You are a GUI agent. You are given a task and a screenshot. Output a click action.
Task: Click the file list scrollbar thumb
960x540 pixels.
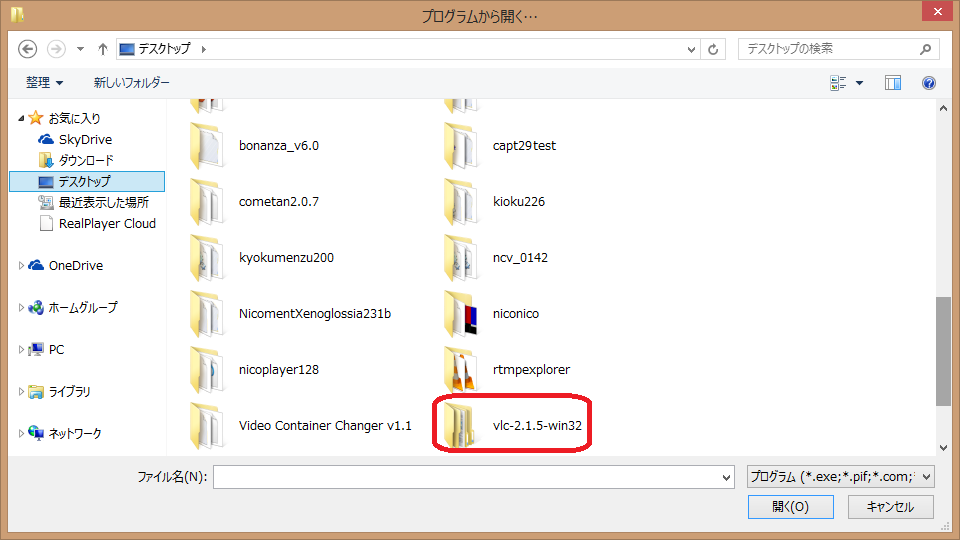943,351
